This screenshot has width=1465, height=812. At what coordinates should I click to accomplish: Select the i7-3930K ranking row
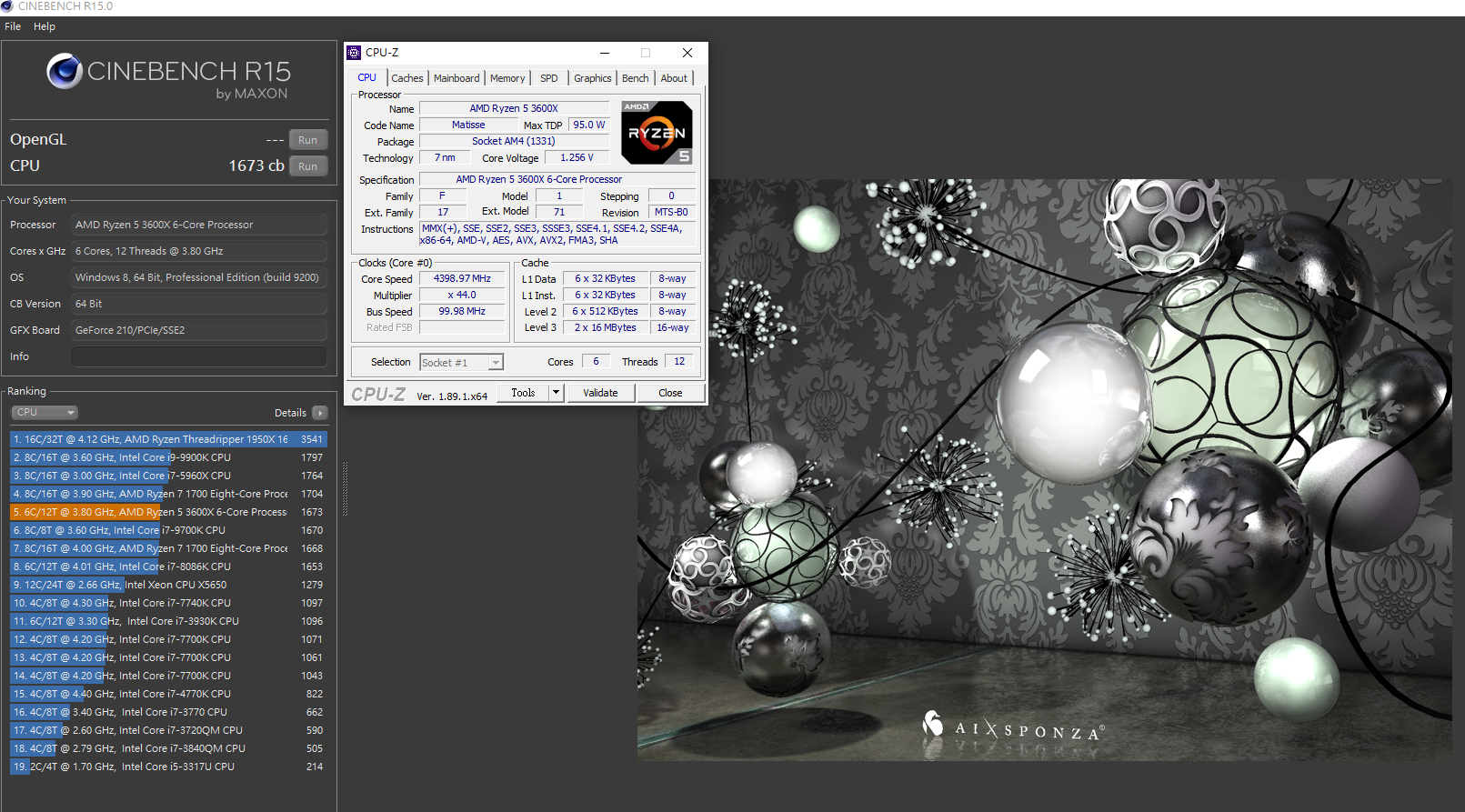tap(168, 621)
